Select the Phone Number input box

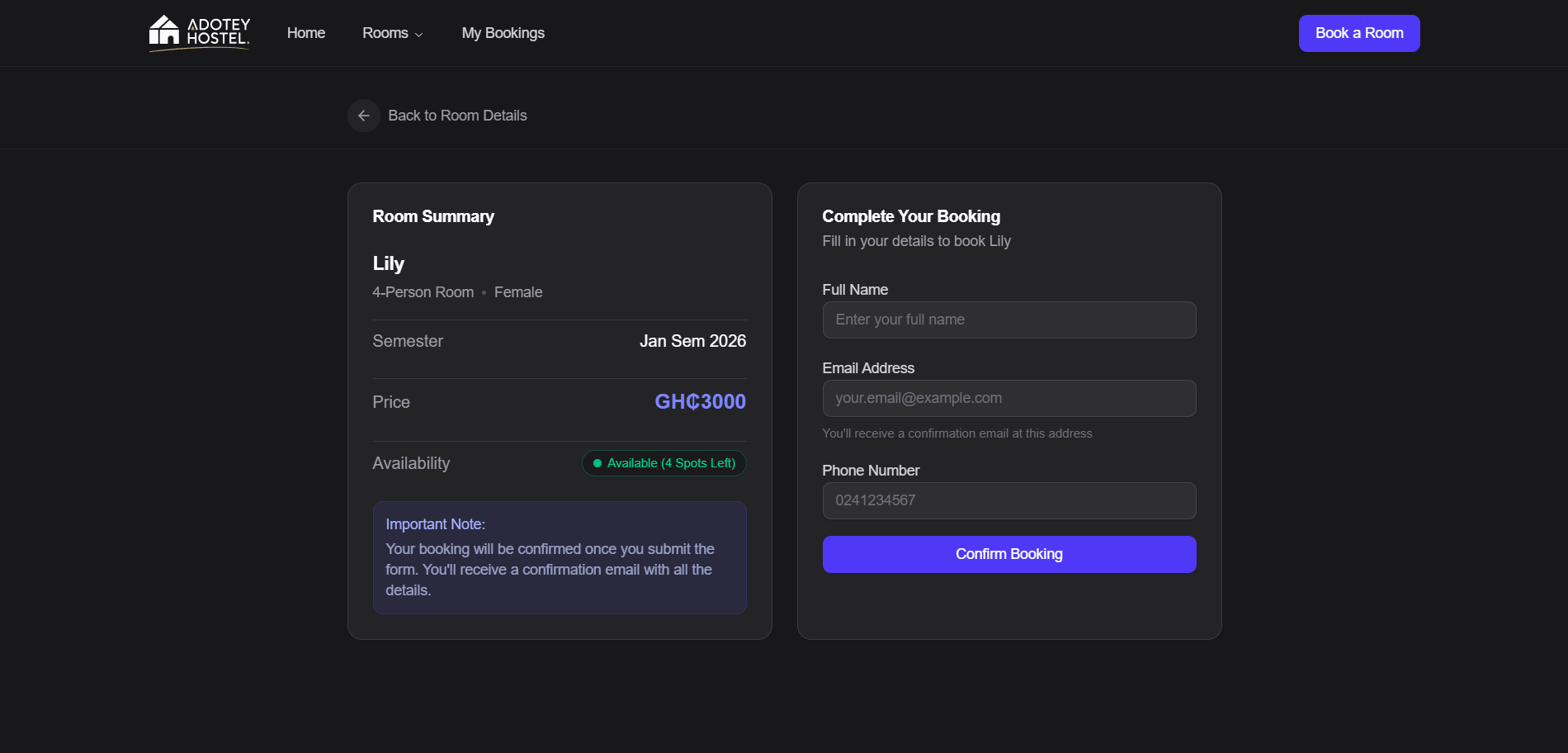[x=1008, y=500]
